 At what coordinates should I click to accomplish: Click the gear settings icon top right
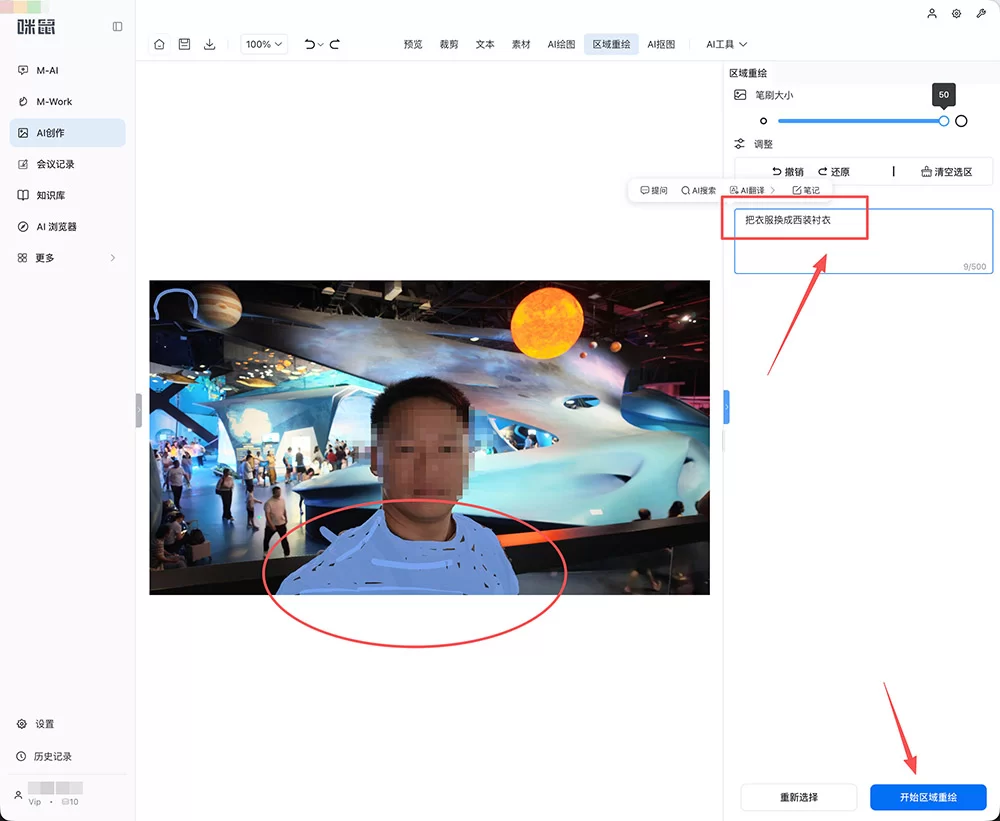(957, 13)
